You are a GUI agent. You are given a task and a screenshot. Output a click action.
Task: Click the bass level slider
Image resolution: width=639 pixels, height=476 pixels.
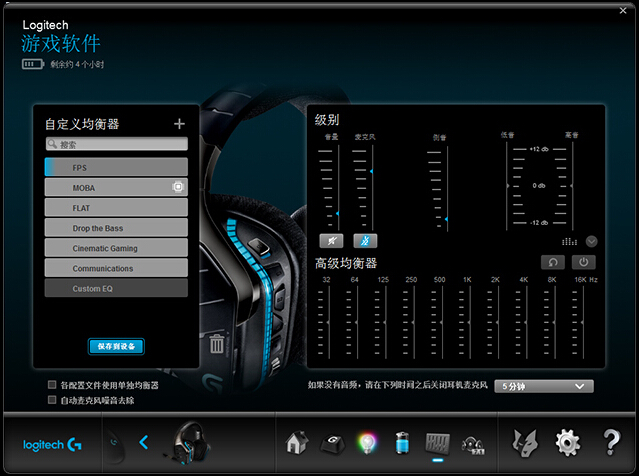(x=507, y=186)
